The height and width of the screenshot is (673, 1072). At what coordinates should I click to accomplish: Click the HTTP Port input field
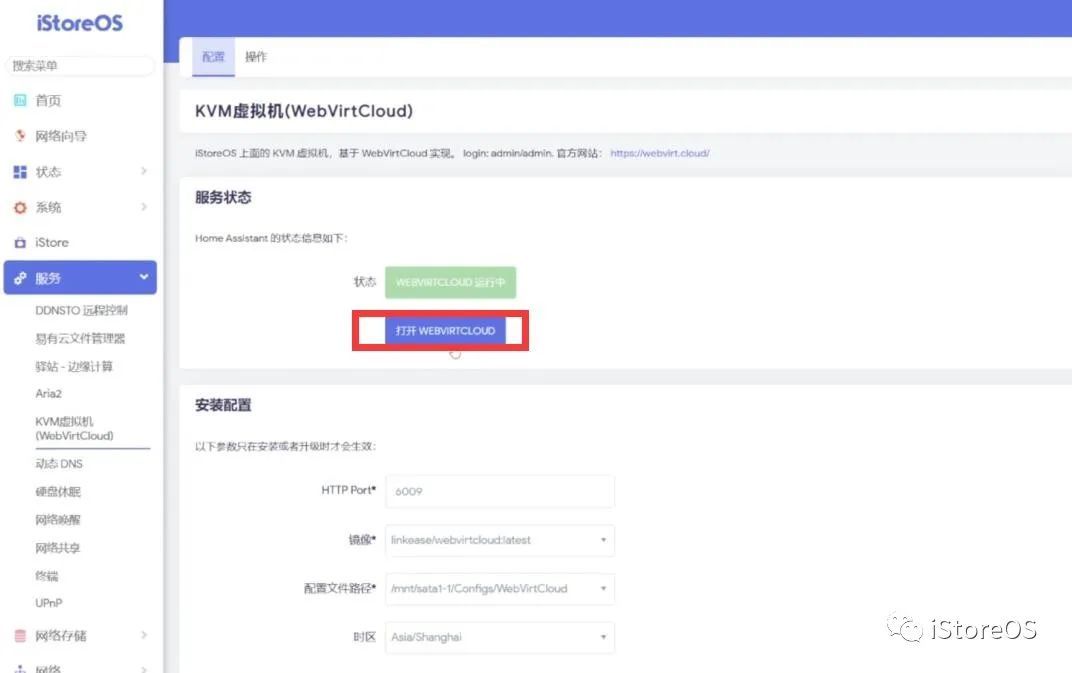click(500, 491)
